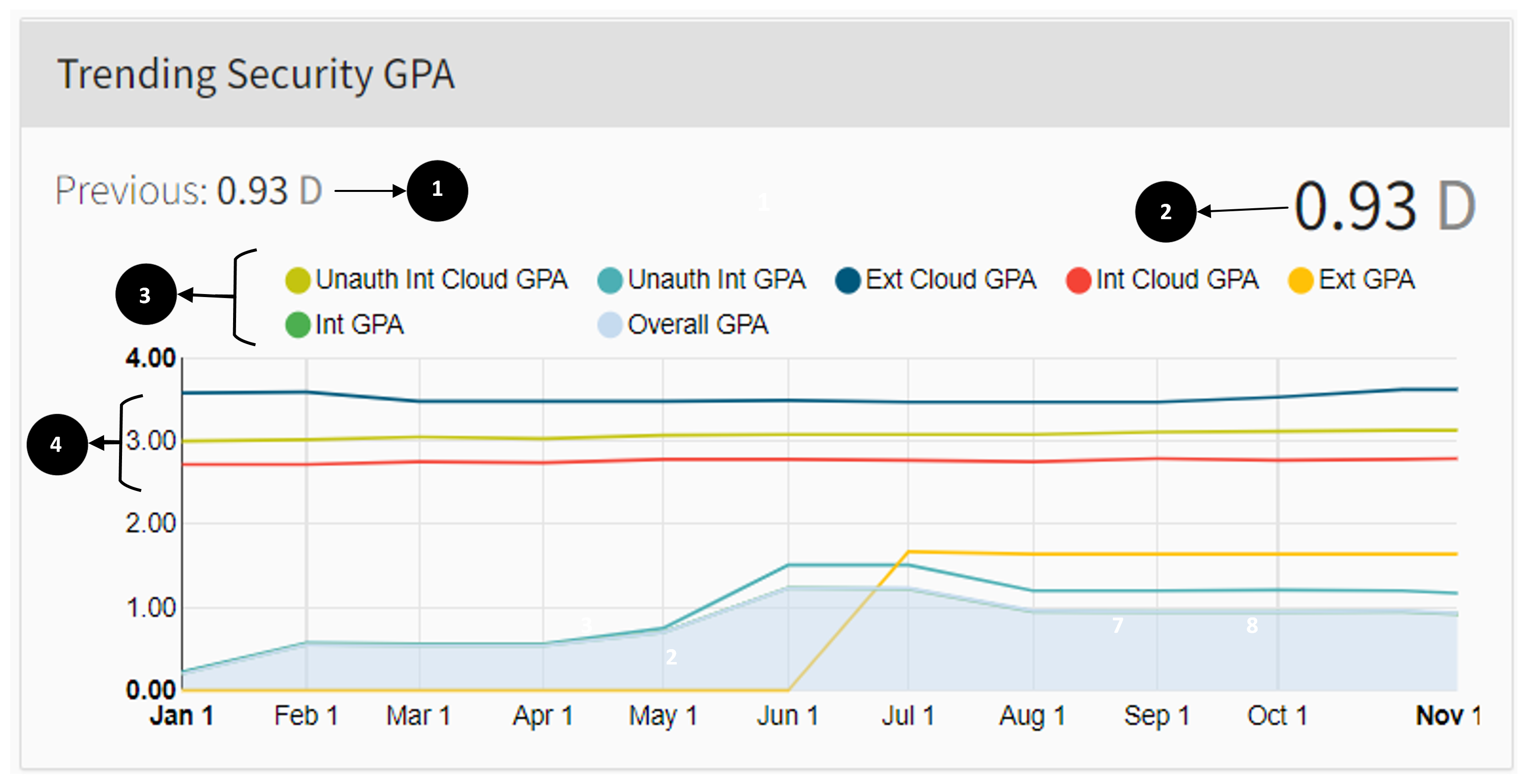Click annotation marker number 3
This screenshot has width=1527, height=784.
pos(146,295)
